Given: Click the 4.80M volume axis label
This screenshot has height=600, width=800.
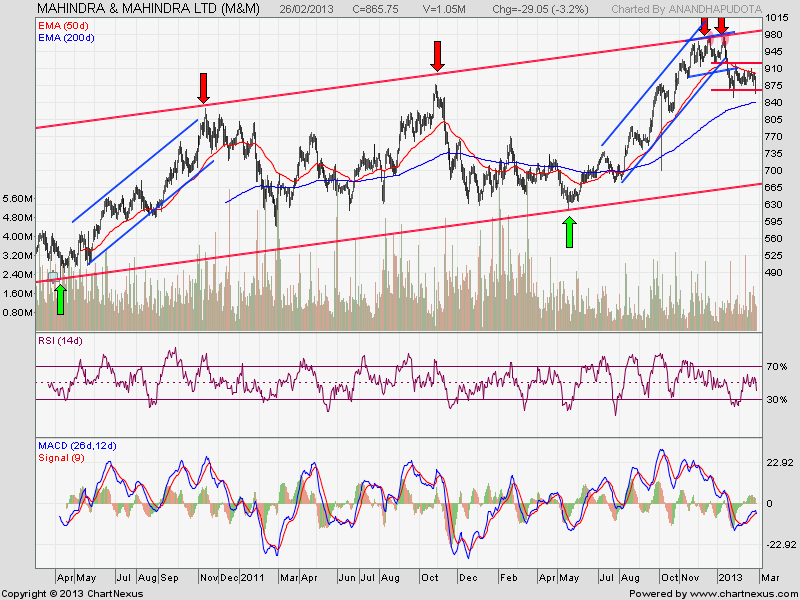Looking at the screenshot, I should (x=18, y=217).
